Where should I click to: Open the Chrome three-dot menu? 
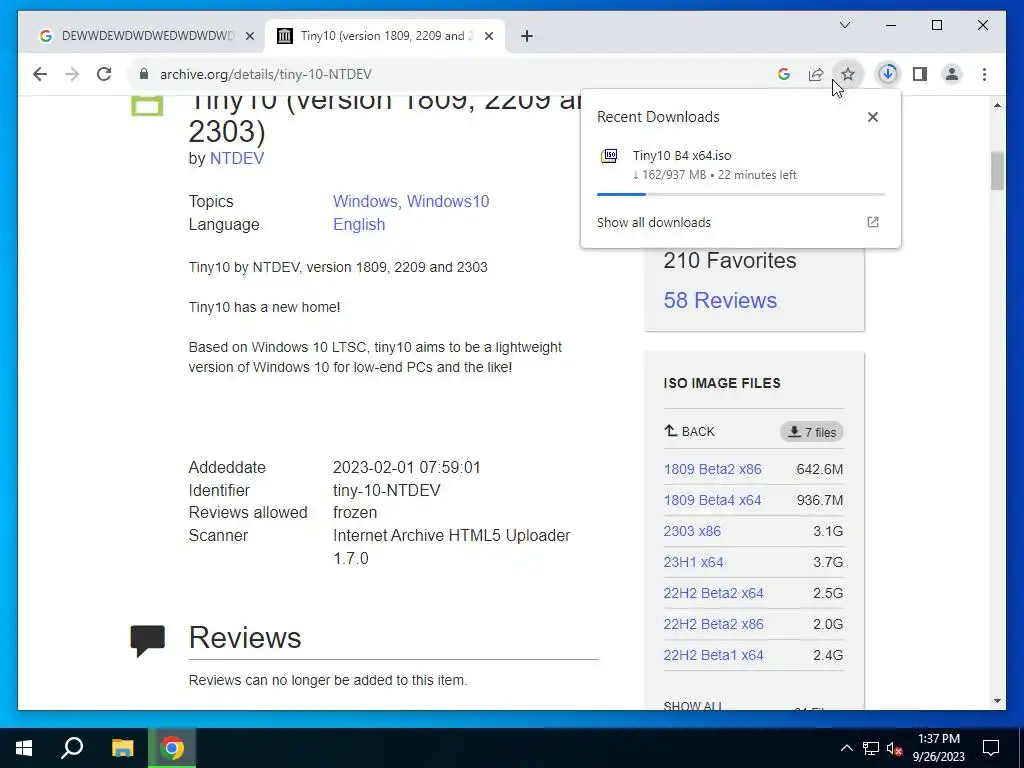point(984,74)
